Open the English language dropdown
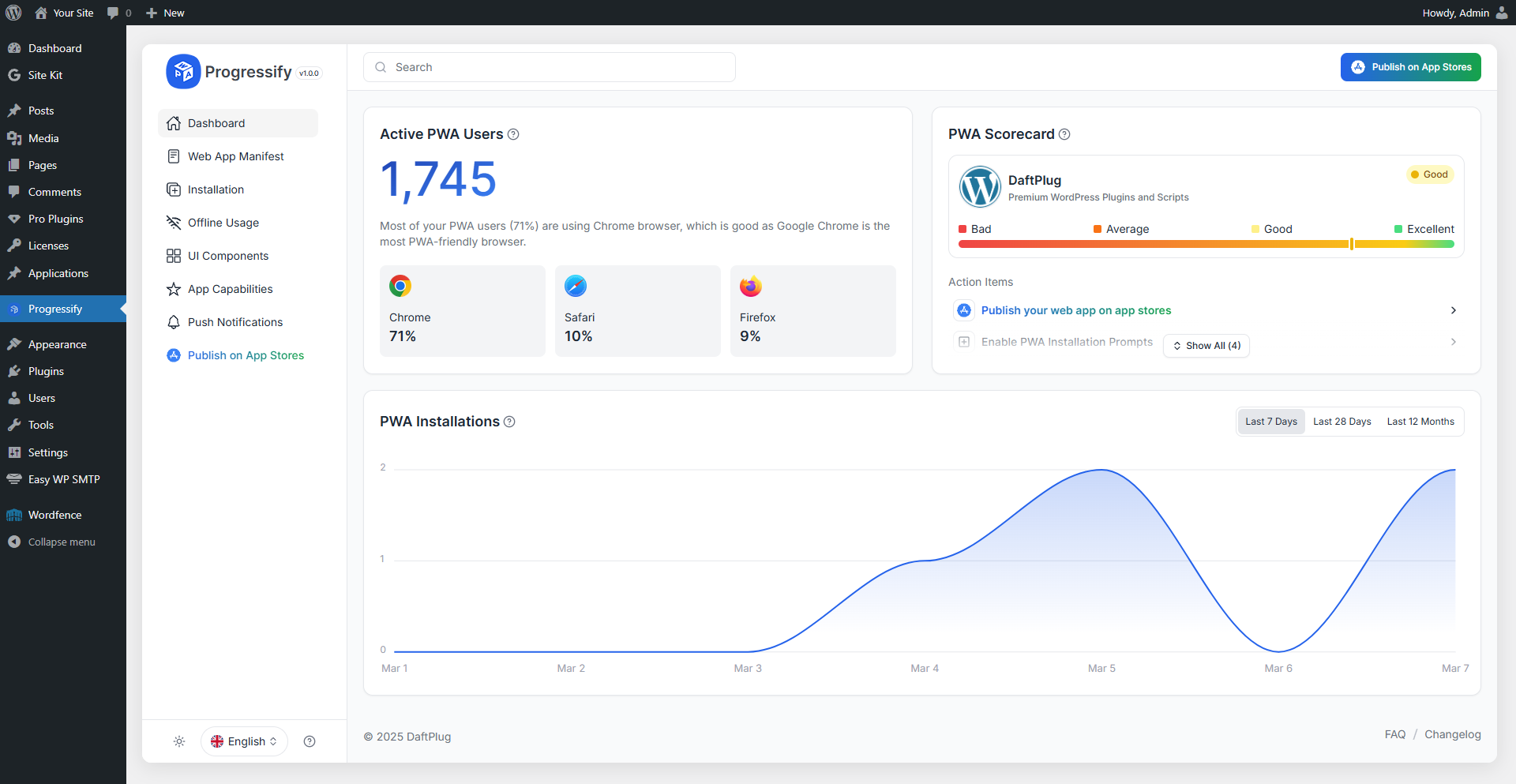This screenshot has height=784, width=1516. (244, 741)
